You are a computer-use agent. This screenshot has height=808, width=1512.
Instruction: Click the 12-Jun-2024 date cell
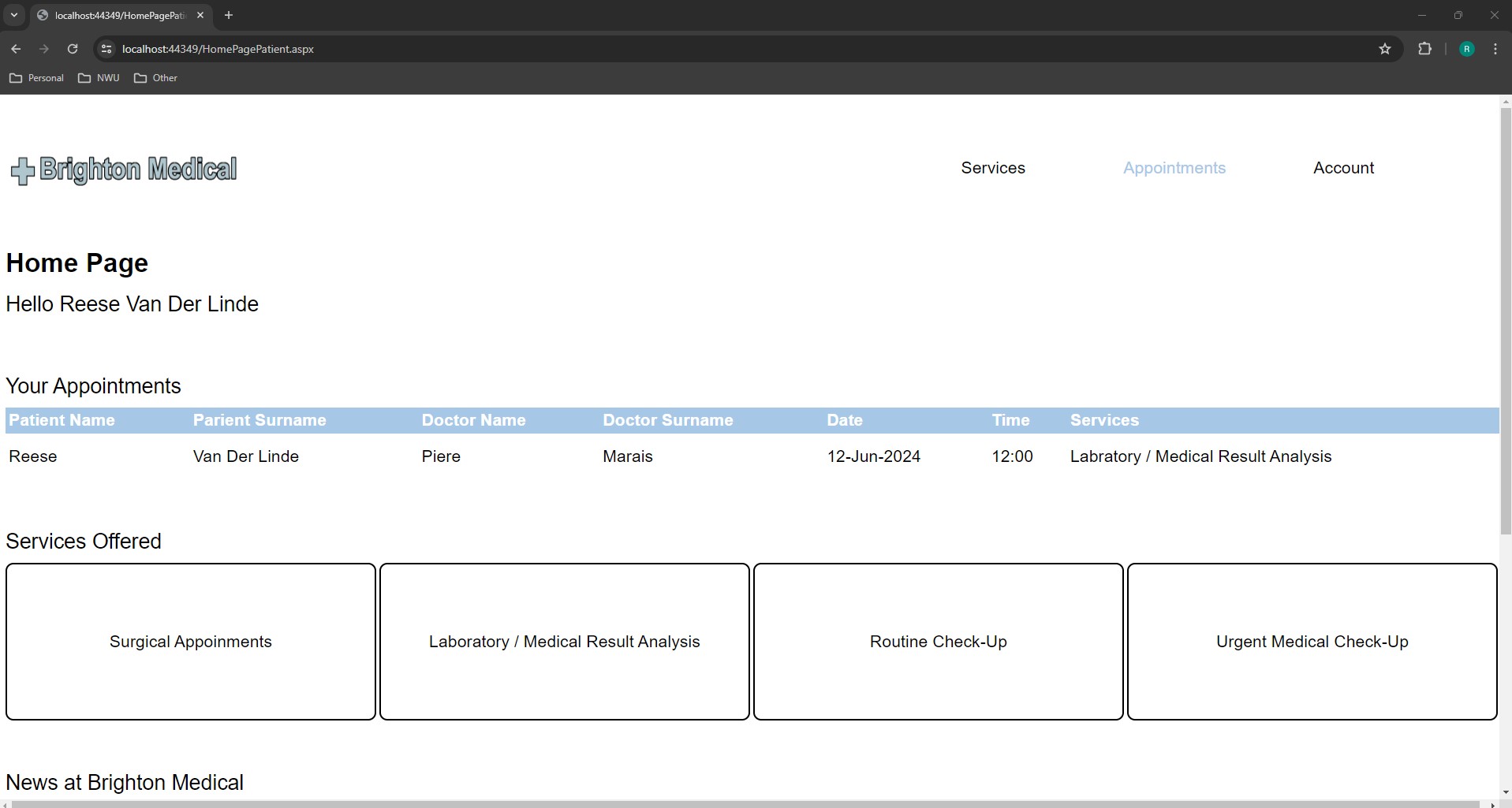[x=874, y=456]
